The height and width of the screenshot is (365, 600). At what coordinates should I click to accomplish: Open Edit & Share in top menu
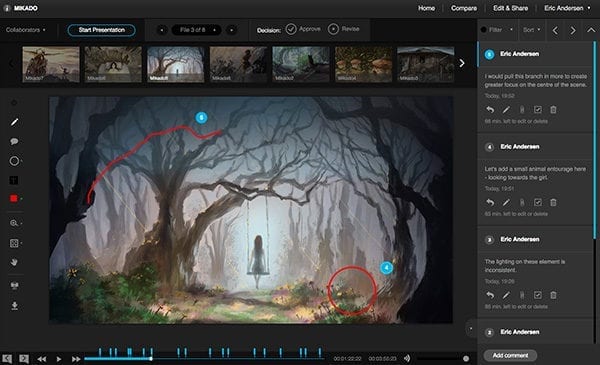coord(510,8)
